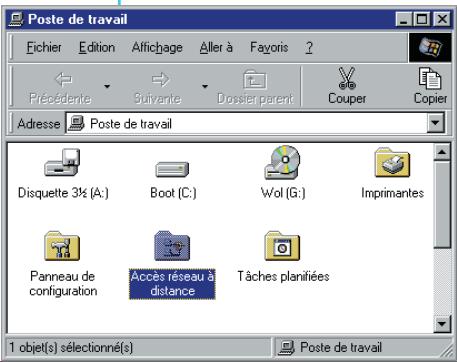Click the Poste de travail title bar text
Image resolution: width=457 pixels, height=362 pixels.
[x=78, y=19]
